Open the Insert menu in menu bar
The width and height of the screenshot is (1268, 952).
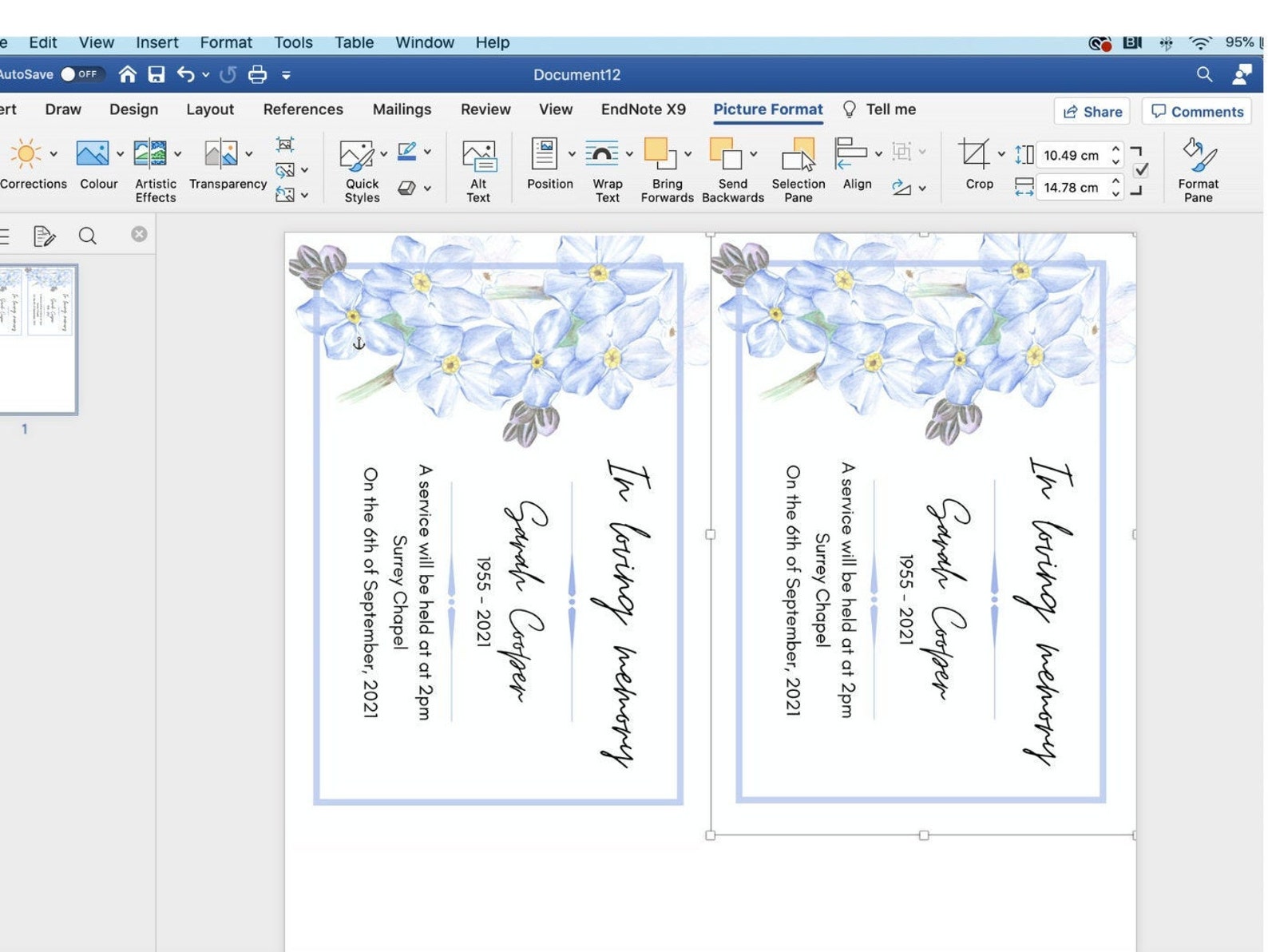click(x=157, y=42)
